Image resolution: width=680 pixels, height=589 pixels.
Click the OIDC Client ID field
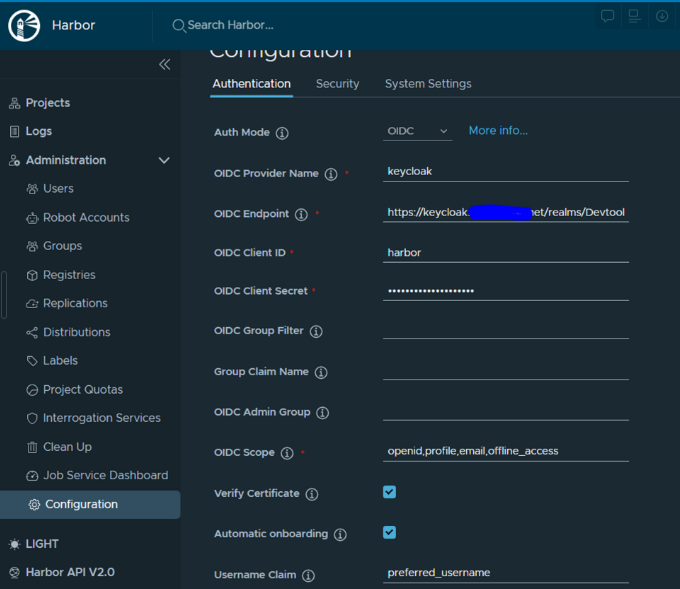pos(506,253)
